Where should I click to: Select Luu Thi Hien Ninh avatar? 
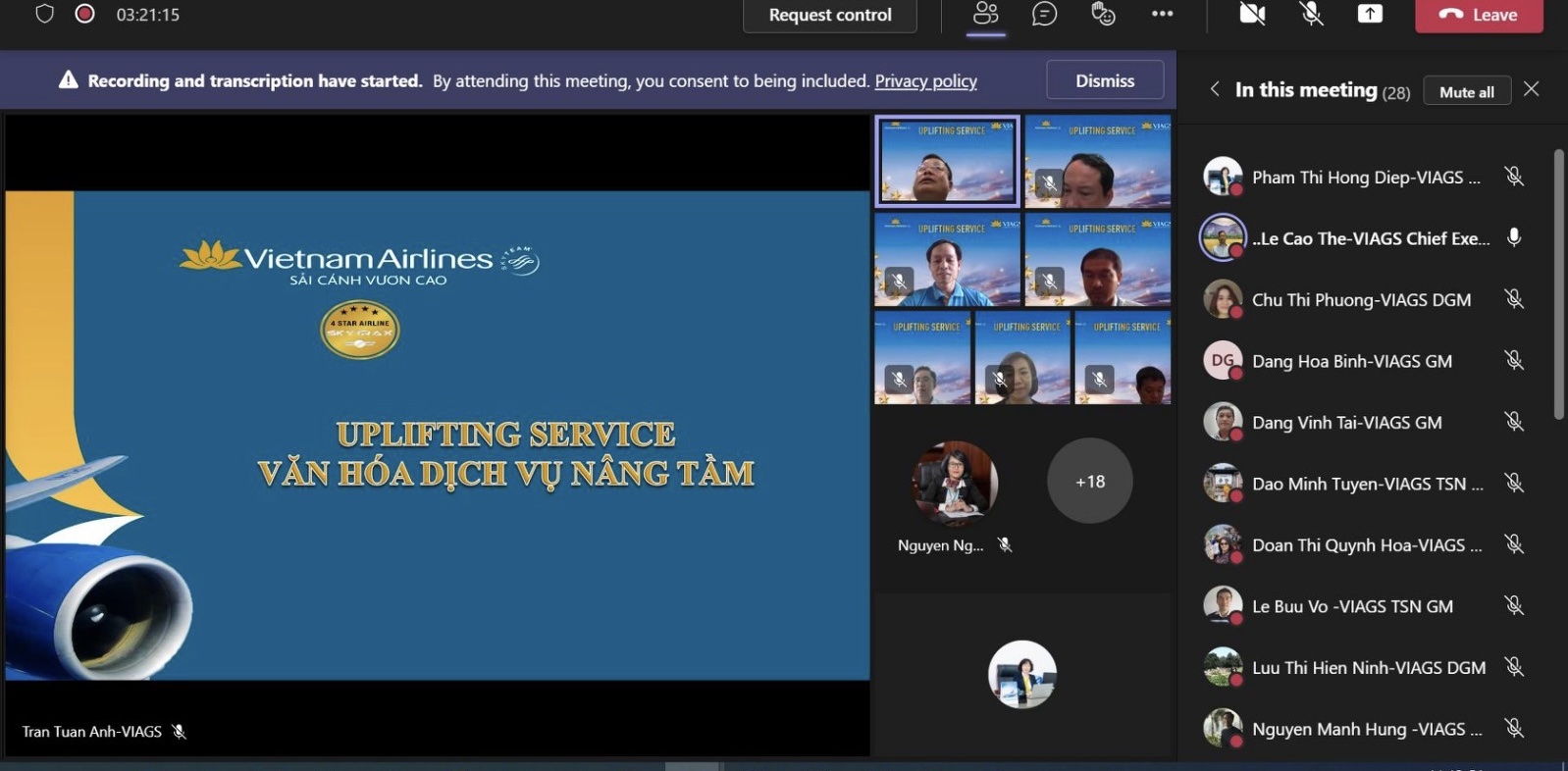pyautogui.click(x=1223, y=667)
